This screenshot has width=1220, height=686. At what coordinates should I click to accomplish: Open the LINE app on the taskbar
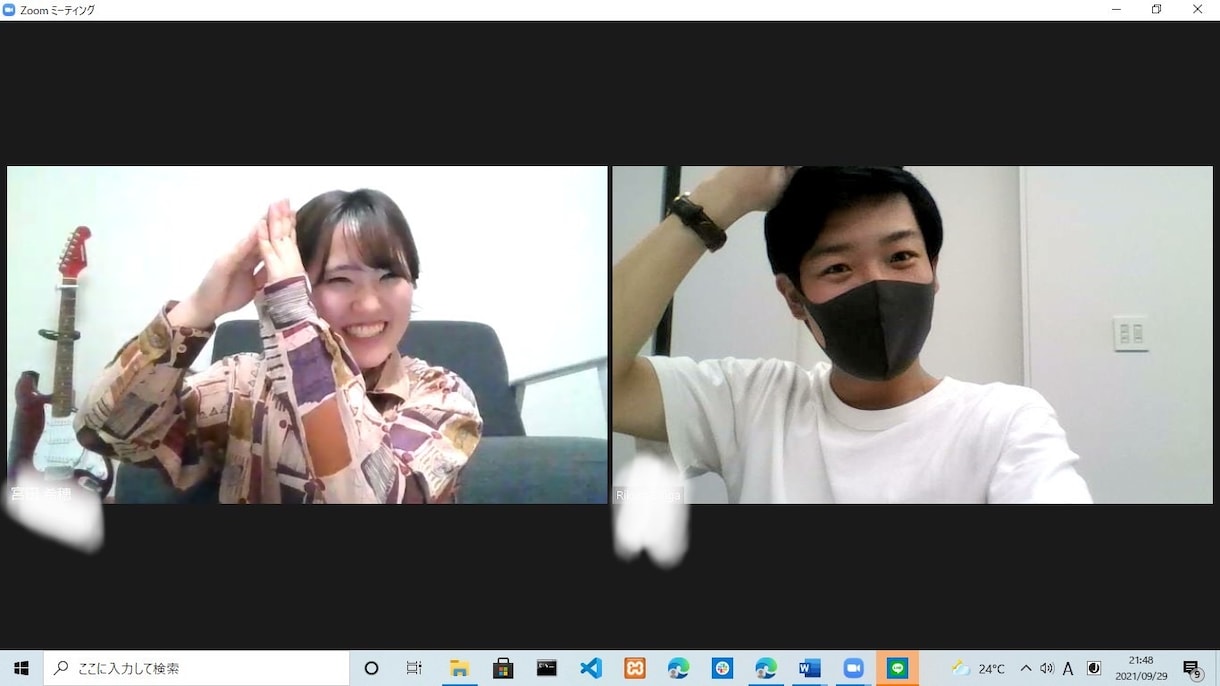[x=898, y=668]
